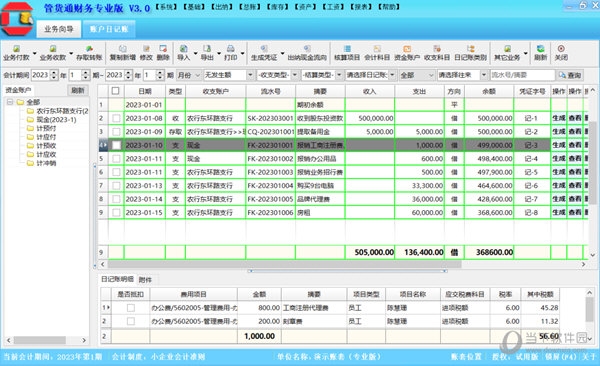This screenshot has width=600, height=366.
Task: Click the 业务收款 toolbar icon
Action: pos(53,53)
